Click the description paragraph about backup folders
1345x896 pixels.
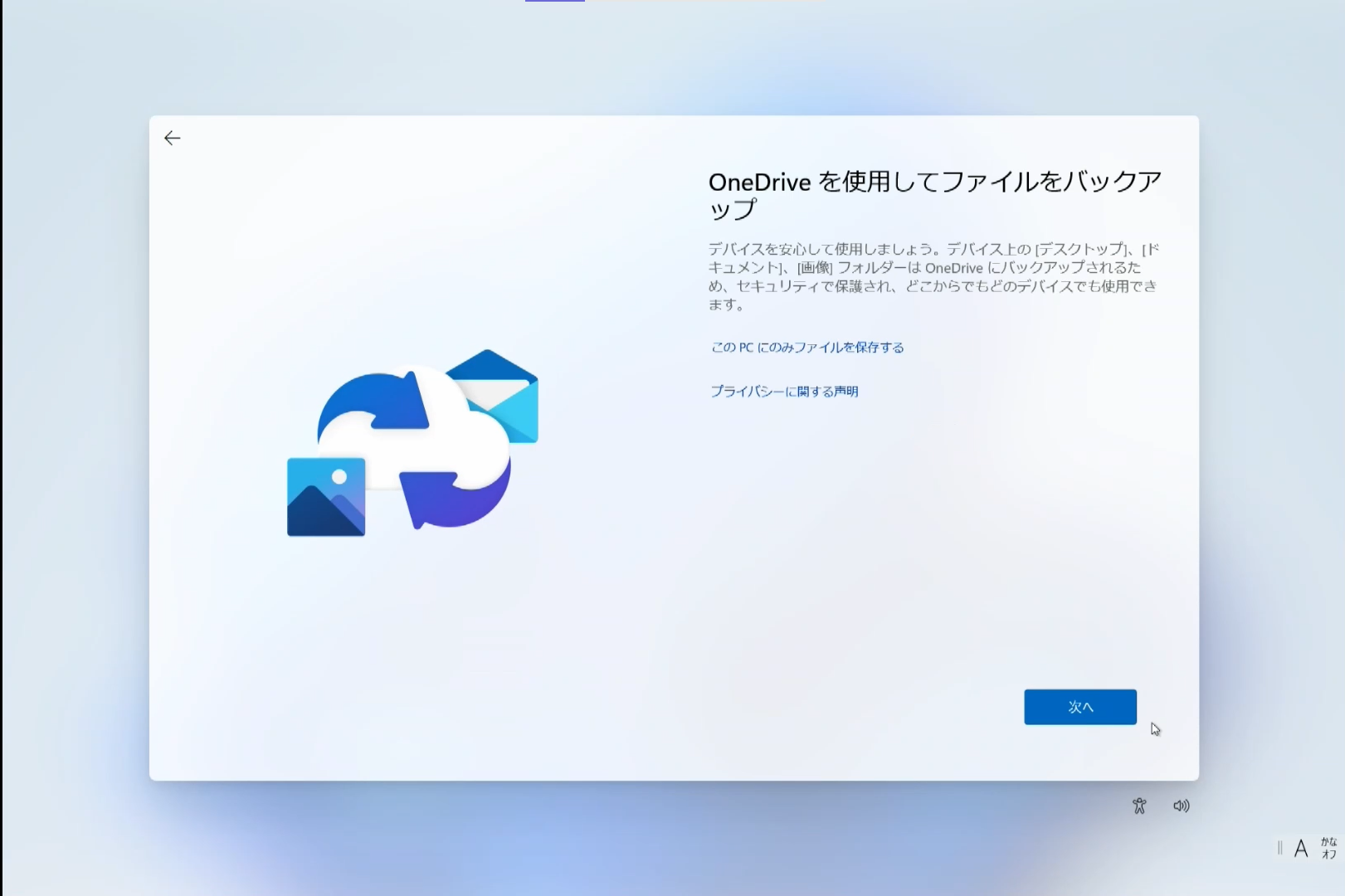(933, 276)
